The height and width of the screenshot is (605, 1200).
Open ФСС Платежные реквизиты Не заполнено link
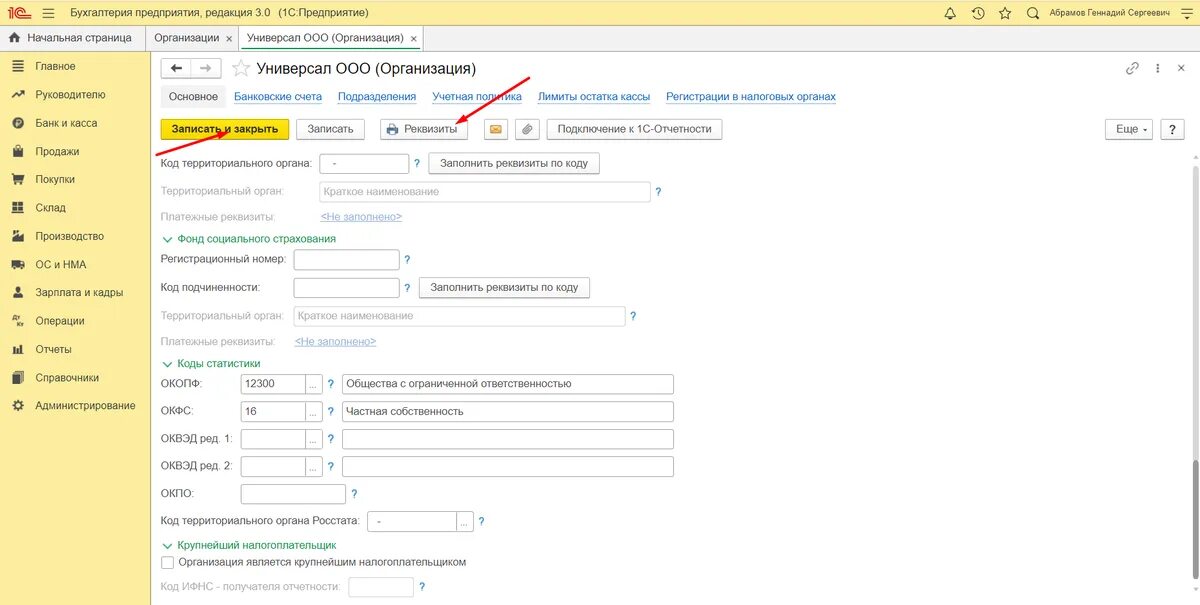point(335,342)
